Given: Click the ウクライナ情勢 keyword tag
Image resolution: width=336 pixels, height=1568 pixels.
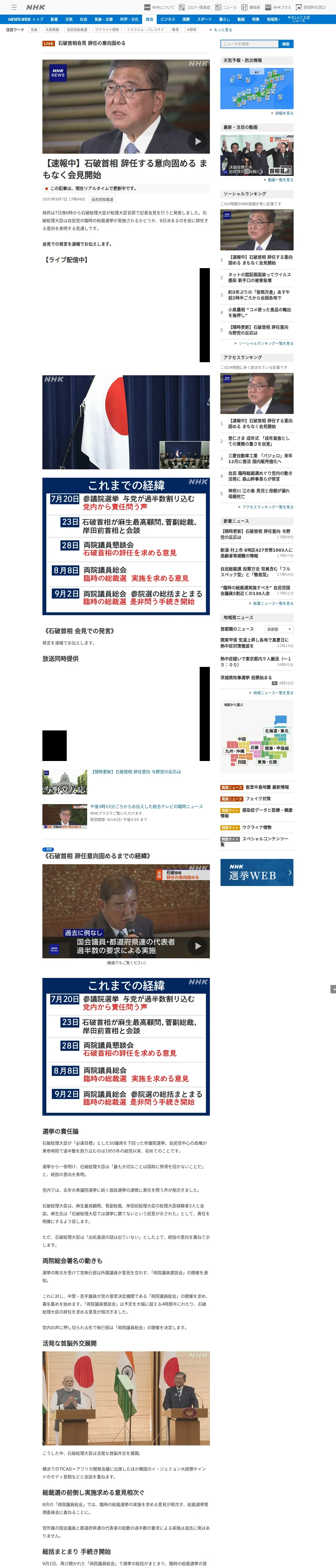Looking at the screenshot, I should point(107,29).
